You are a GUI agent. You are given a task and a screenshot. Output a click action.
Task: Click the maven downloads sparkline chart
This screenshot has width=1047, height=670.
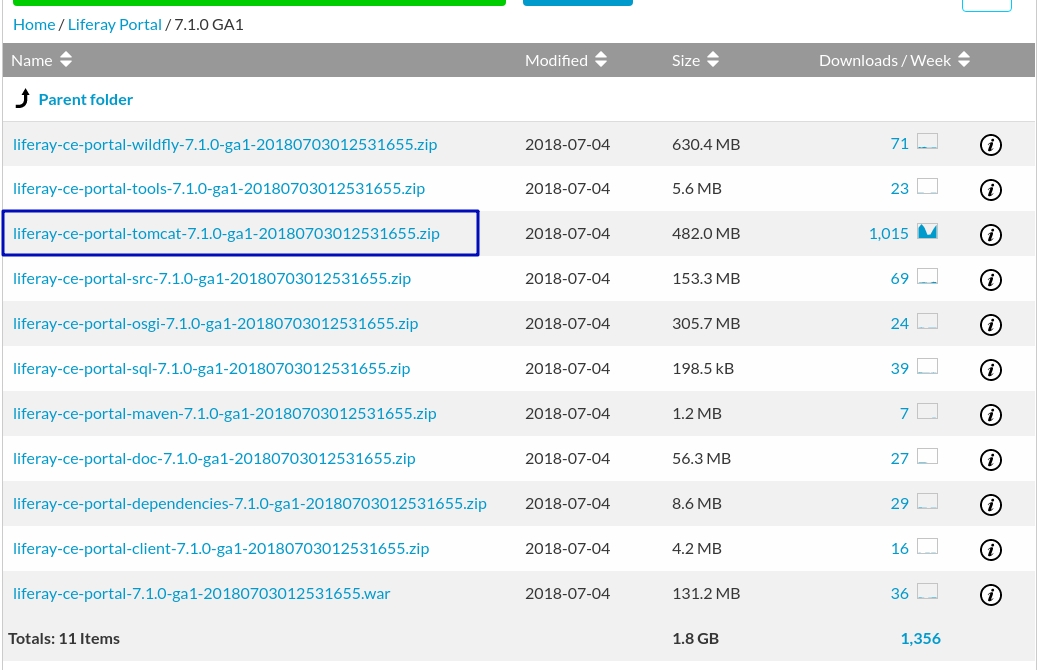[927, 411]
